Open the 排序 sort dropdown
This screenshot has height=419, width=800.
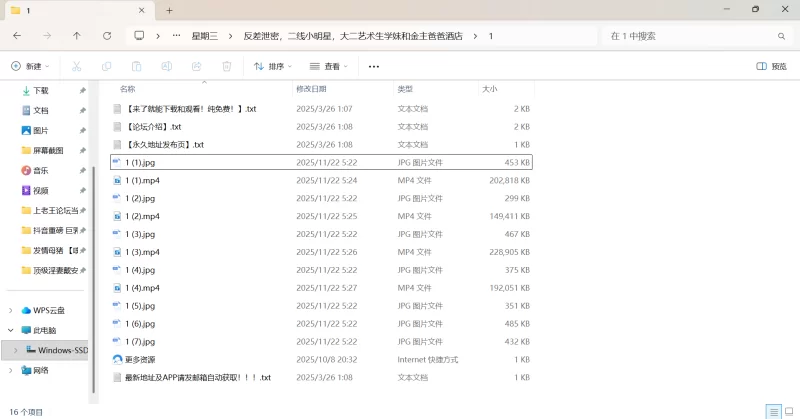pyautogui.click(x=273, y=67)
